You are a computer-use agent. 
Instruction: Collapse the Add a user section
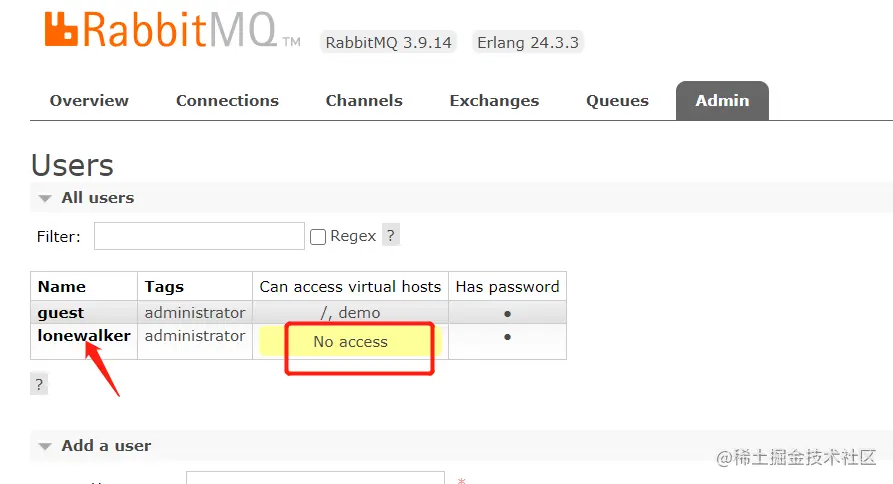[x=106, y=446]
